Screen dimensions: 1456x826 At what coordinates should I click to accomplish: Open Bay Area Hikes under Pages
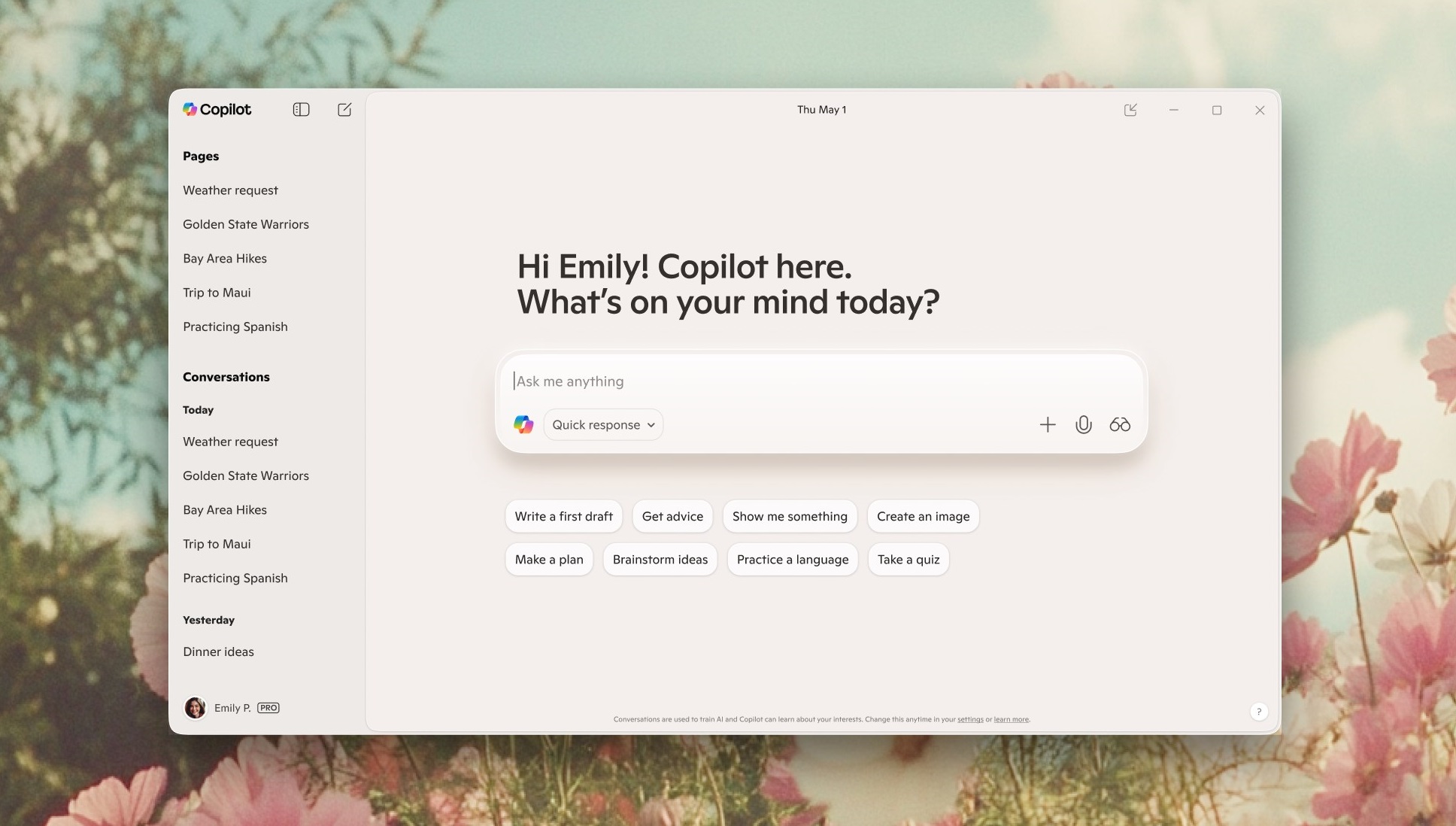tap(225, 259)
